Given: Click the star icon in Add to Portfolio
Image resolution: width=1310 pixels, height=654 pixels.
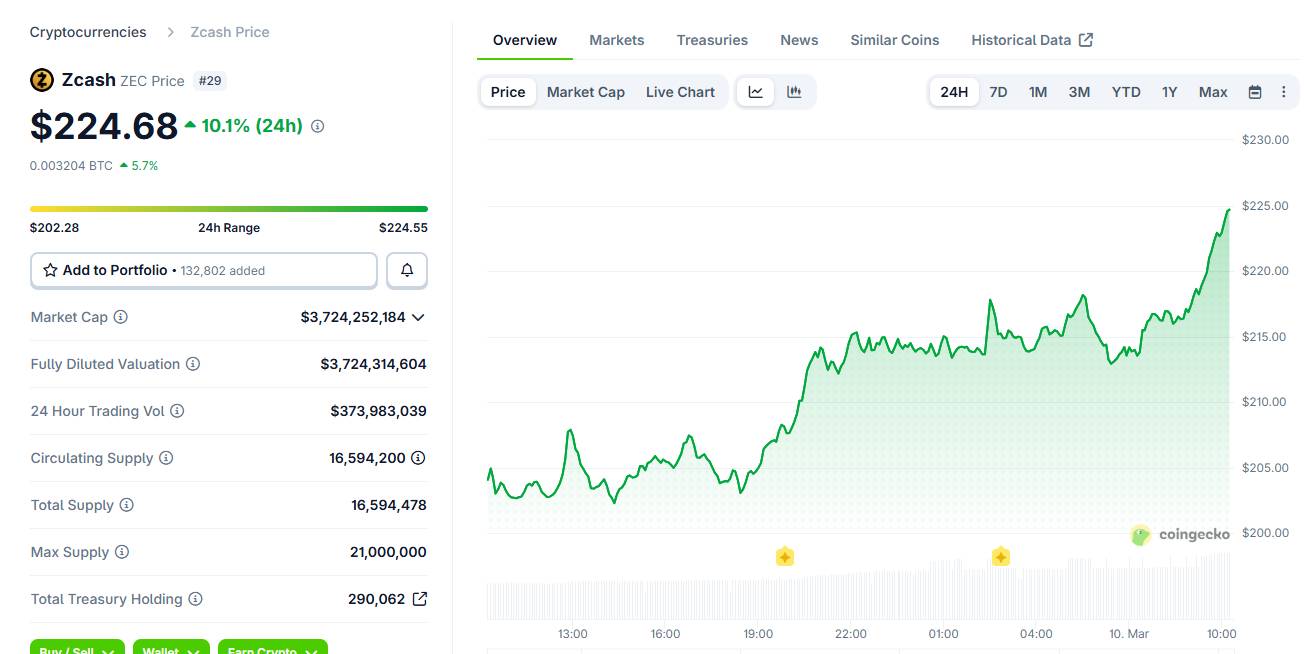Looking at the screenshot, I should coord(50,270).
